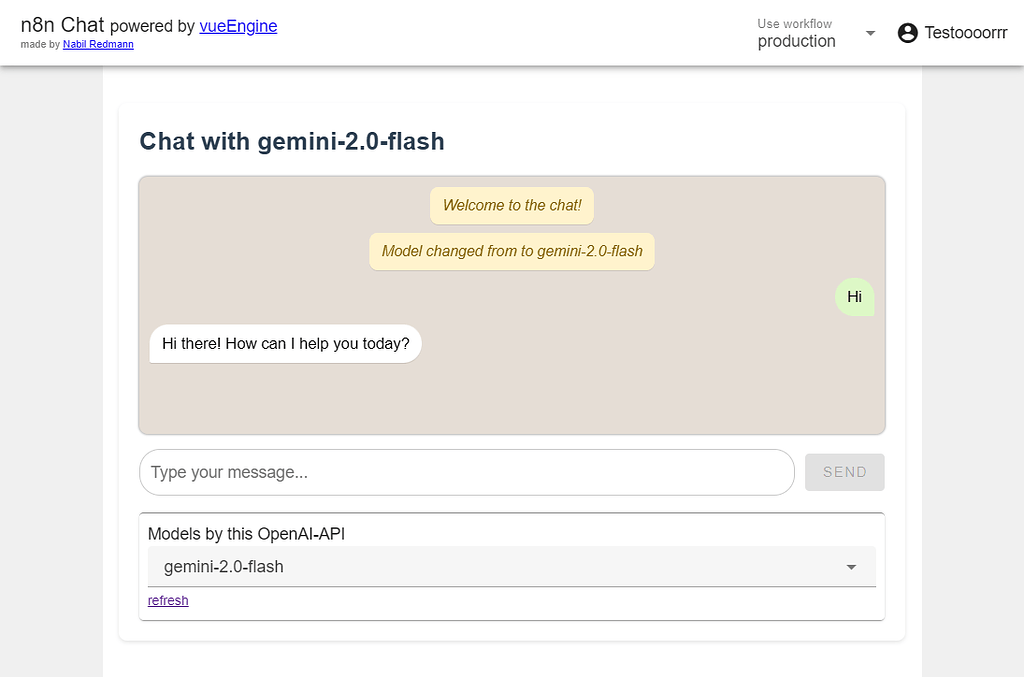
Task: Click the SEND button
Action: (x=844, y=471)
